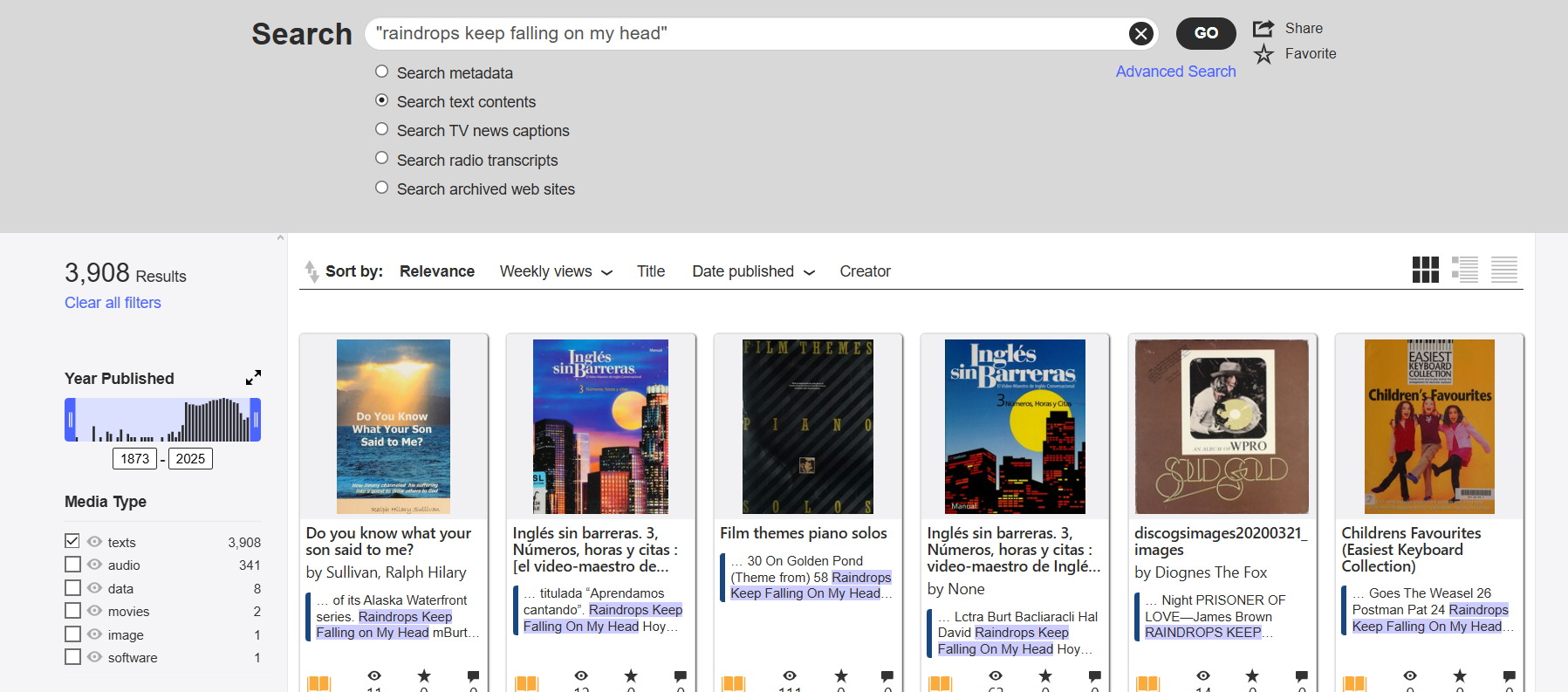Click the views eye icon on Film themes card

(790, 676)
